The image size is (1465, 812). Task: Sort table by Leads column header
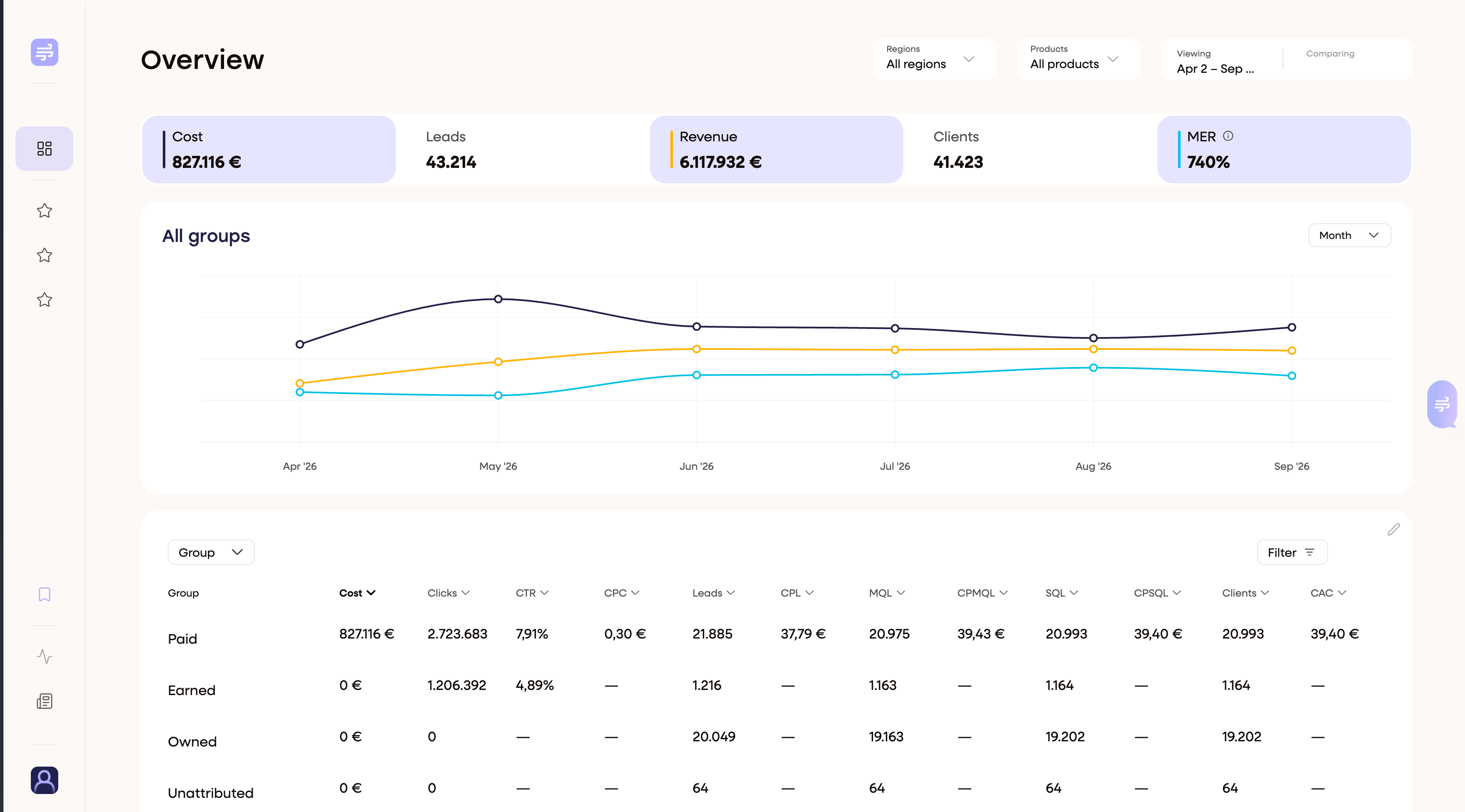click(713, 592)
